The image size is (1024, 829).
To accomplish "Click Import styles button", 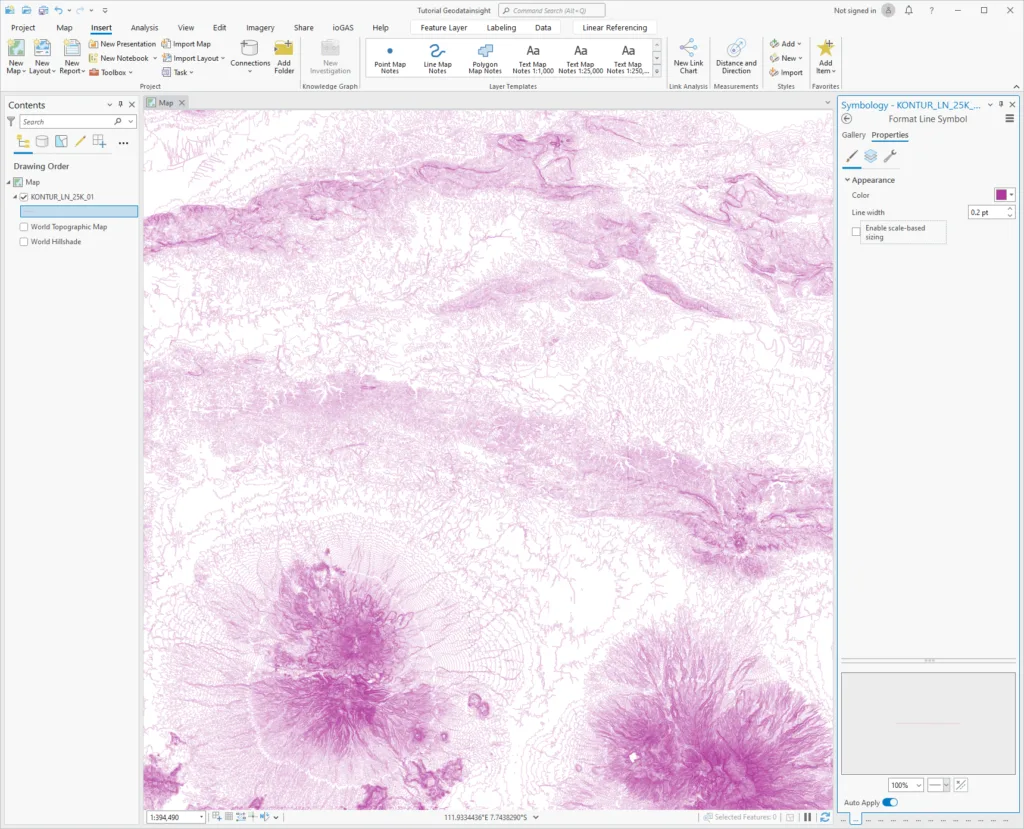I will pyautogui.click(x=786, y=73).
